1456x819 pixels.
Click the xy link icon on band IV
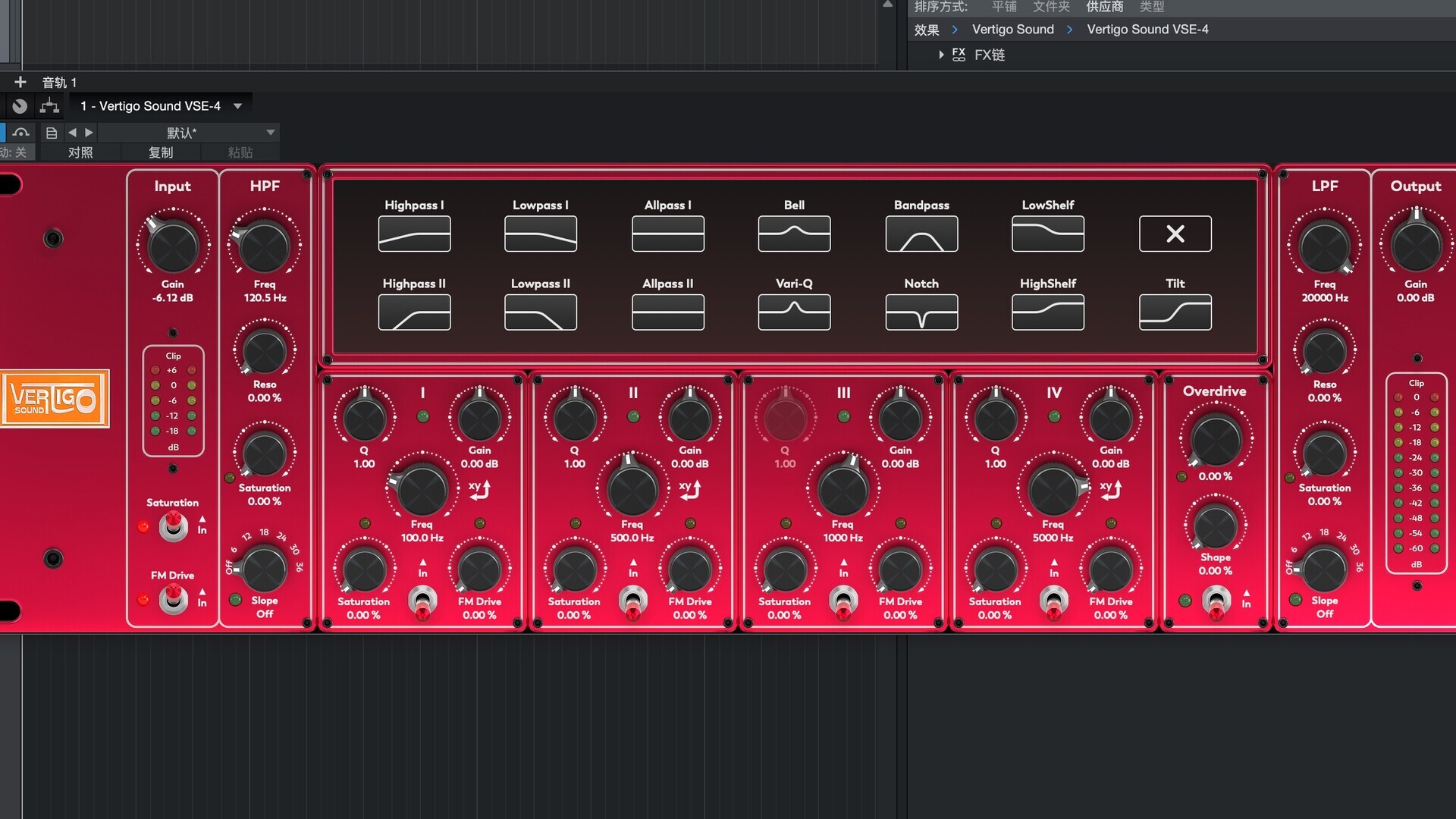[1111, 490]
